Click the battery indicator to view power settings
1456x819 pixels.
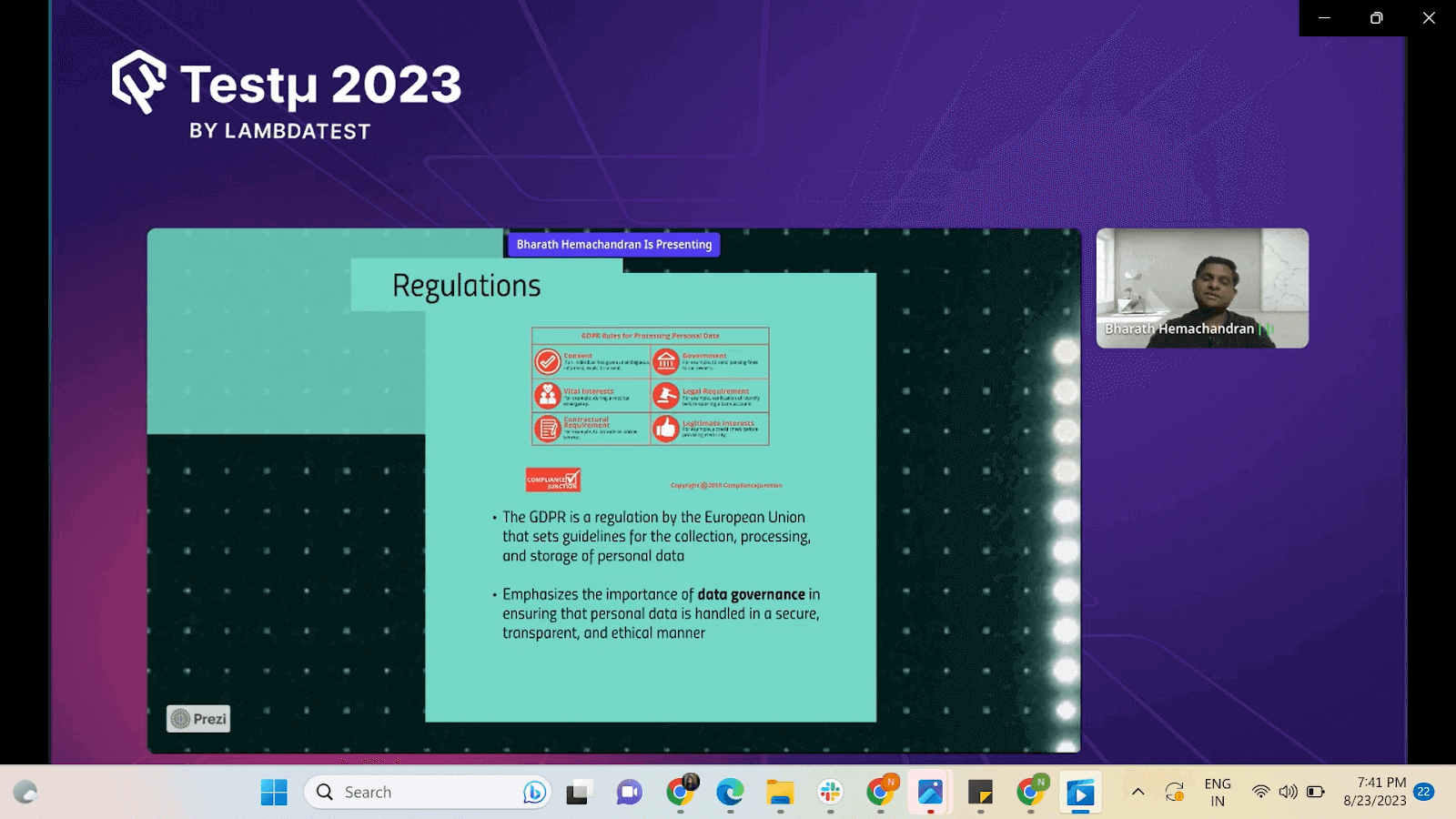click(x=1314, y=792)
